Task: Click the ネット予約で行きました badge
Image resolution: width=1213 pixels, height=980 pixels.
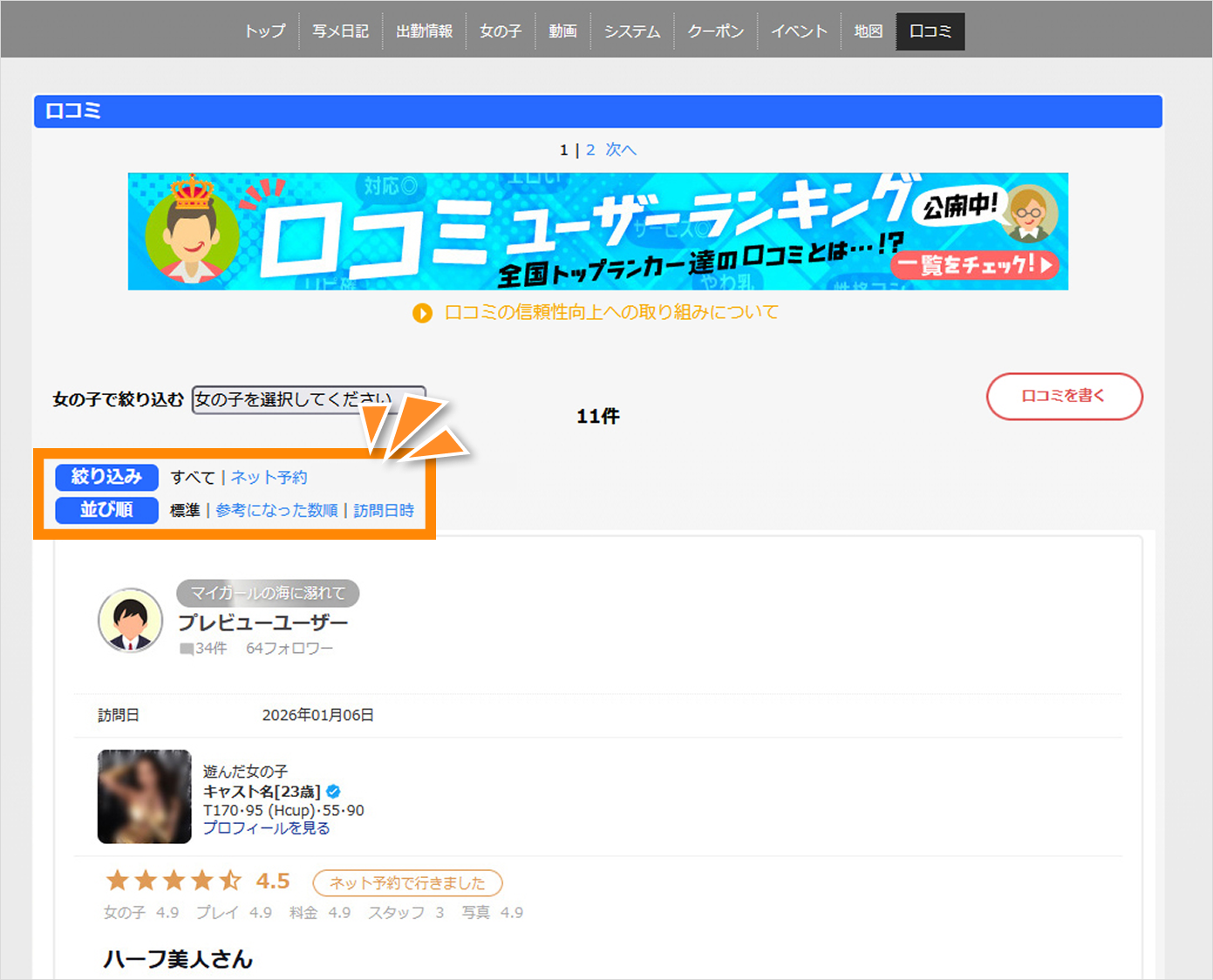Action: 407,883
